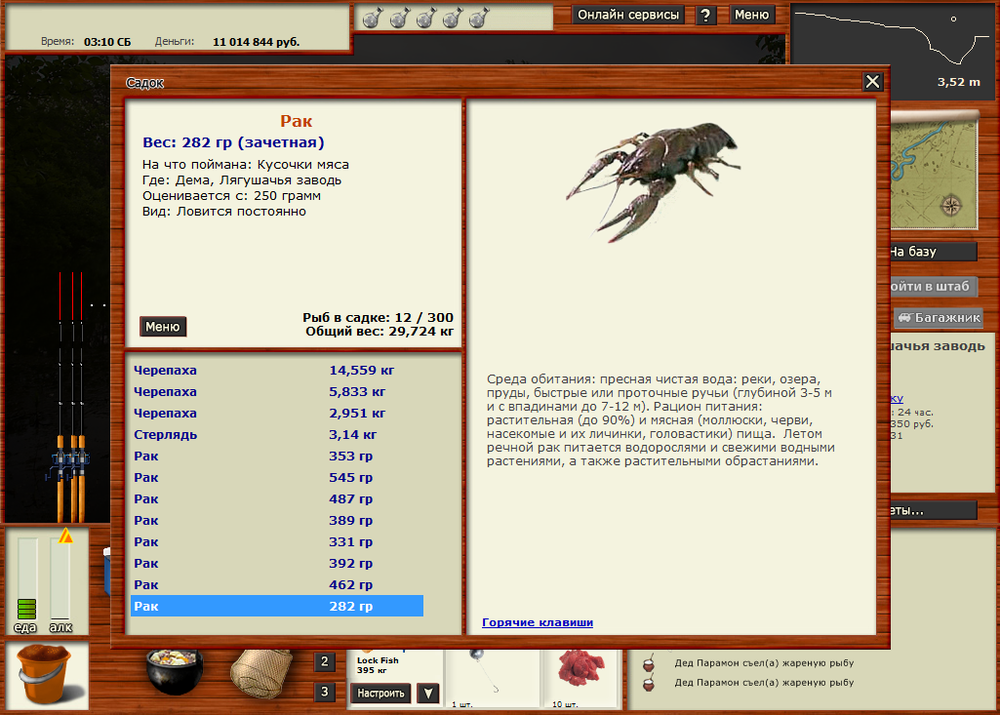
Task: Select Стерлядь 3,14 кг in the list
Action: [277, 435]
